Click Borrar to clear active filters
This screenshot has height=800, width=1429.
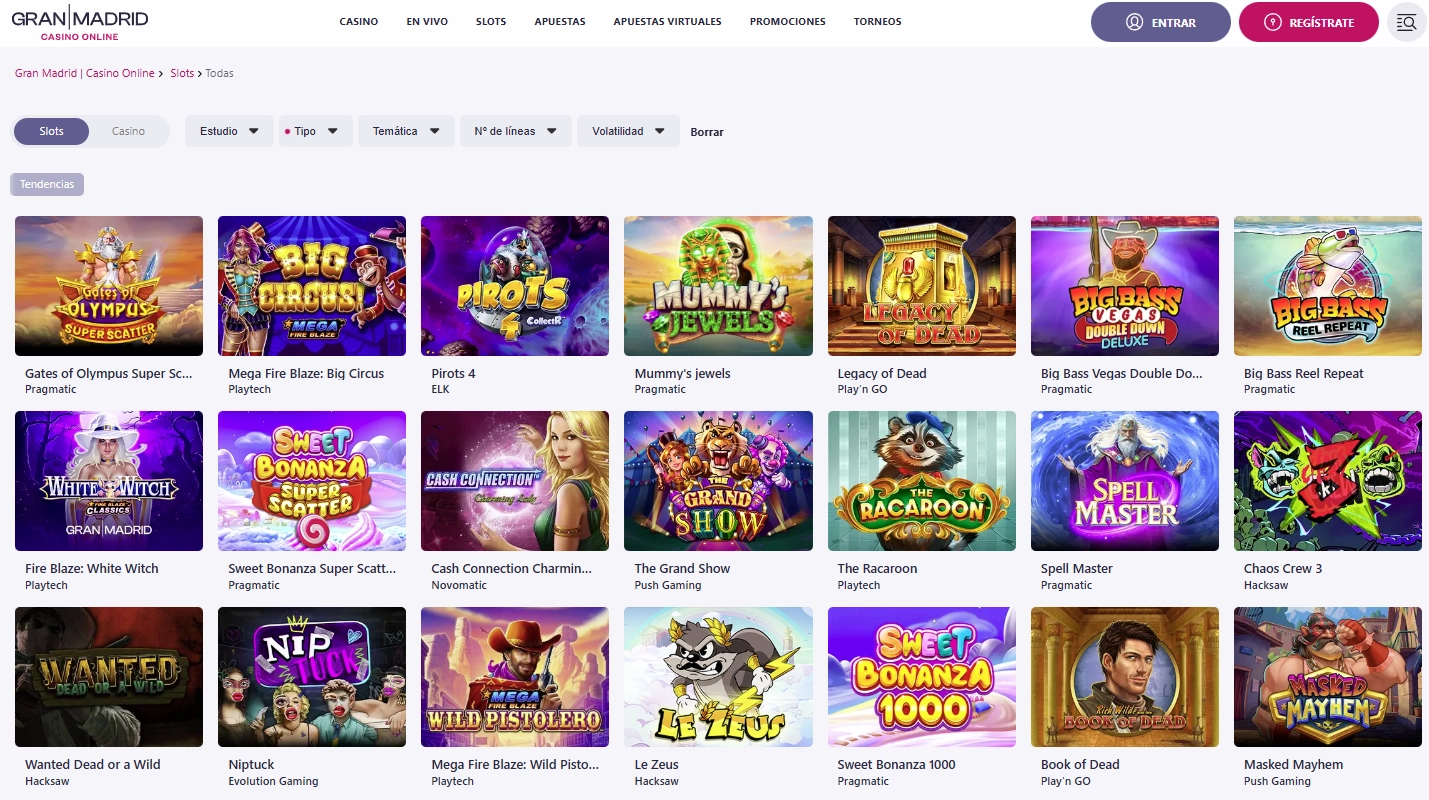(706, 131)
